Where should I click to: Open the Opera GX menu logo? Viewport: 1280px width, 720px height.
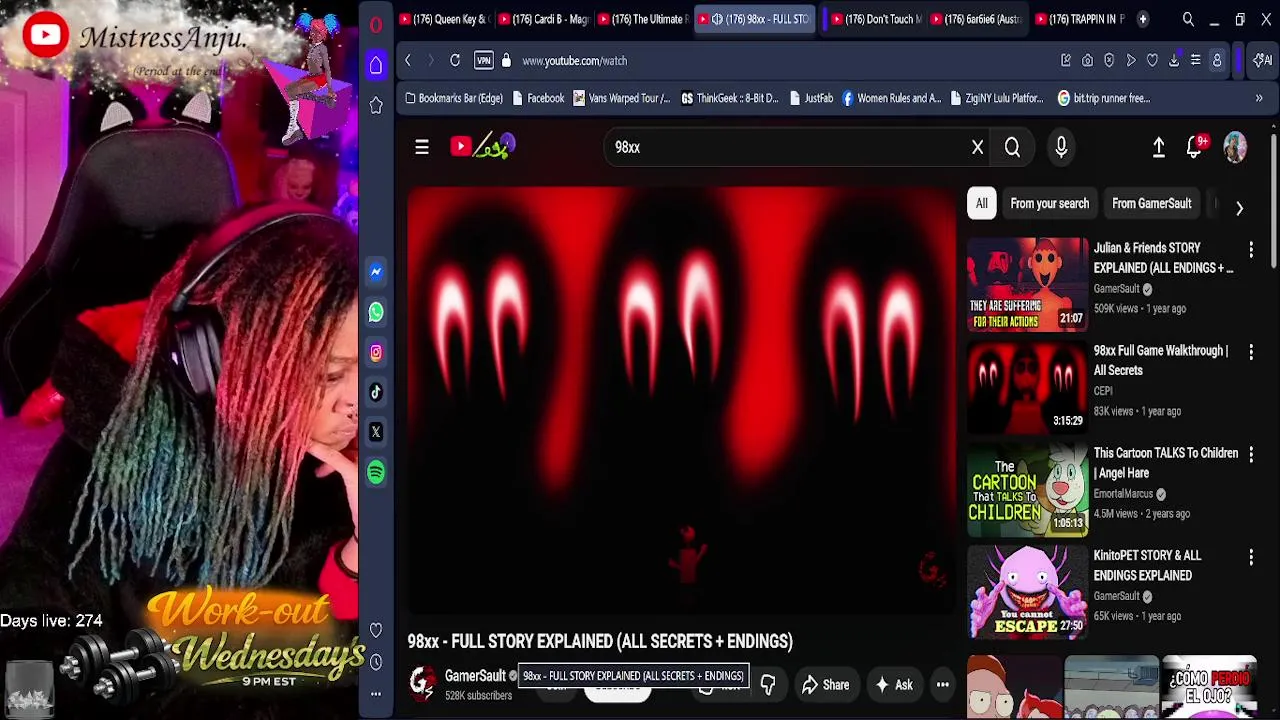(376, 25)
